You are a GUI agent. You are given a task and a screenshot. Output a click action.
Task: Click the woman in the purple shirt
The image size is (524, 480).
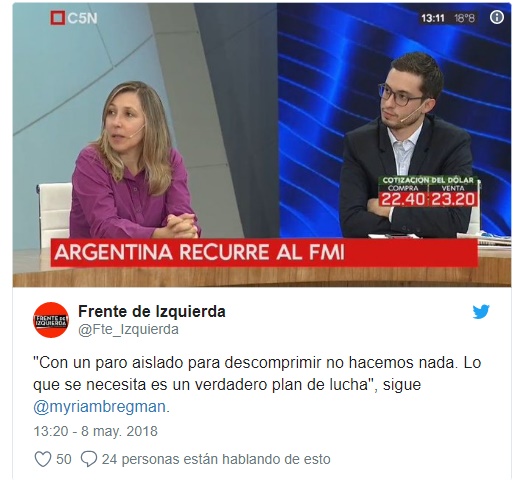134,160
